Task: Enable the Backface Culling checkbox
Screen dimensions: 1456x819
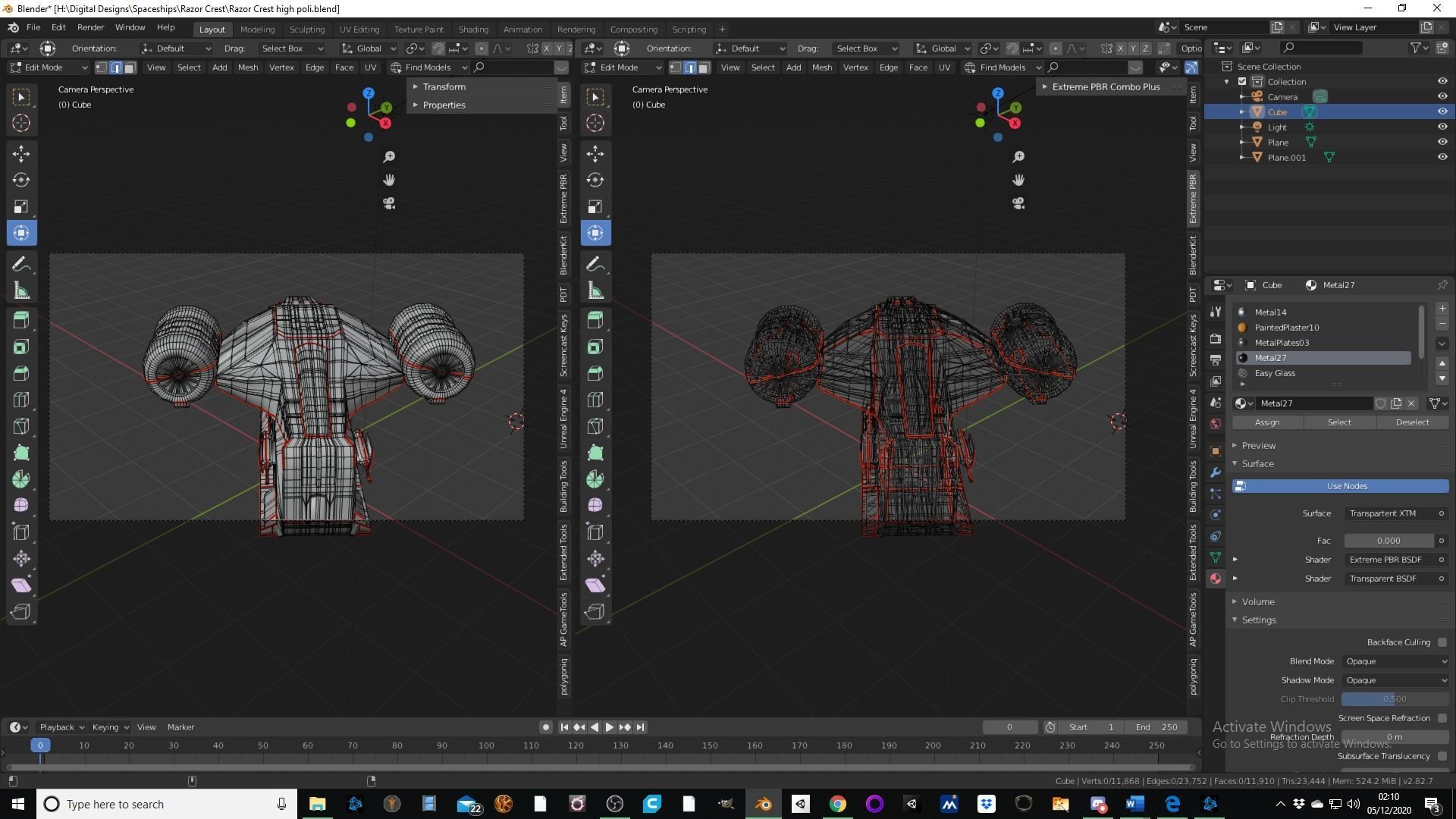Action: [x=1442, y=642]
